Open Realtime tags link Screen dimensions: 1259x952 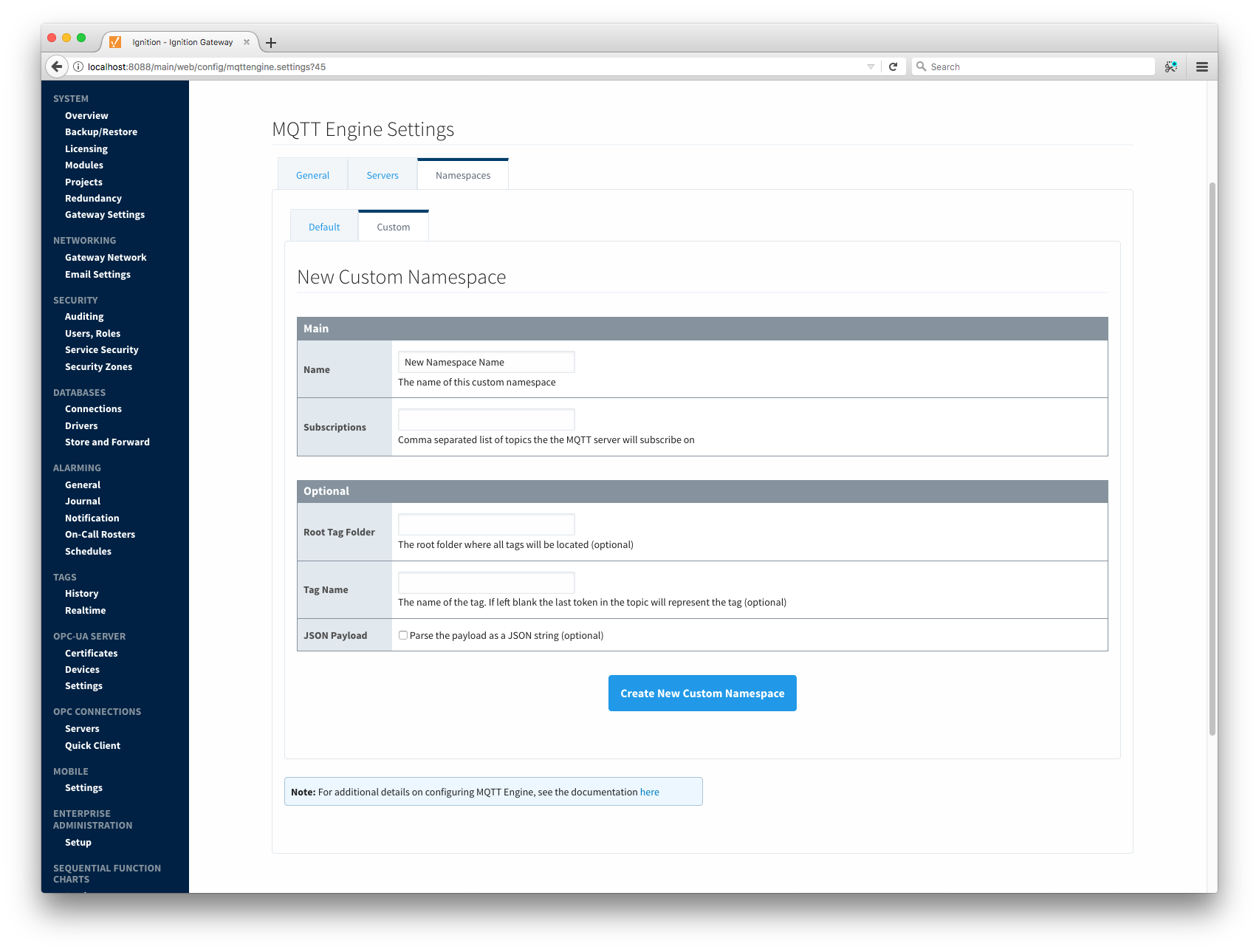click(85, 610)
